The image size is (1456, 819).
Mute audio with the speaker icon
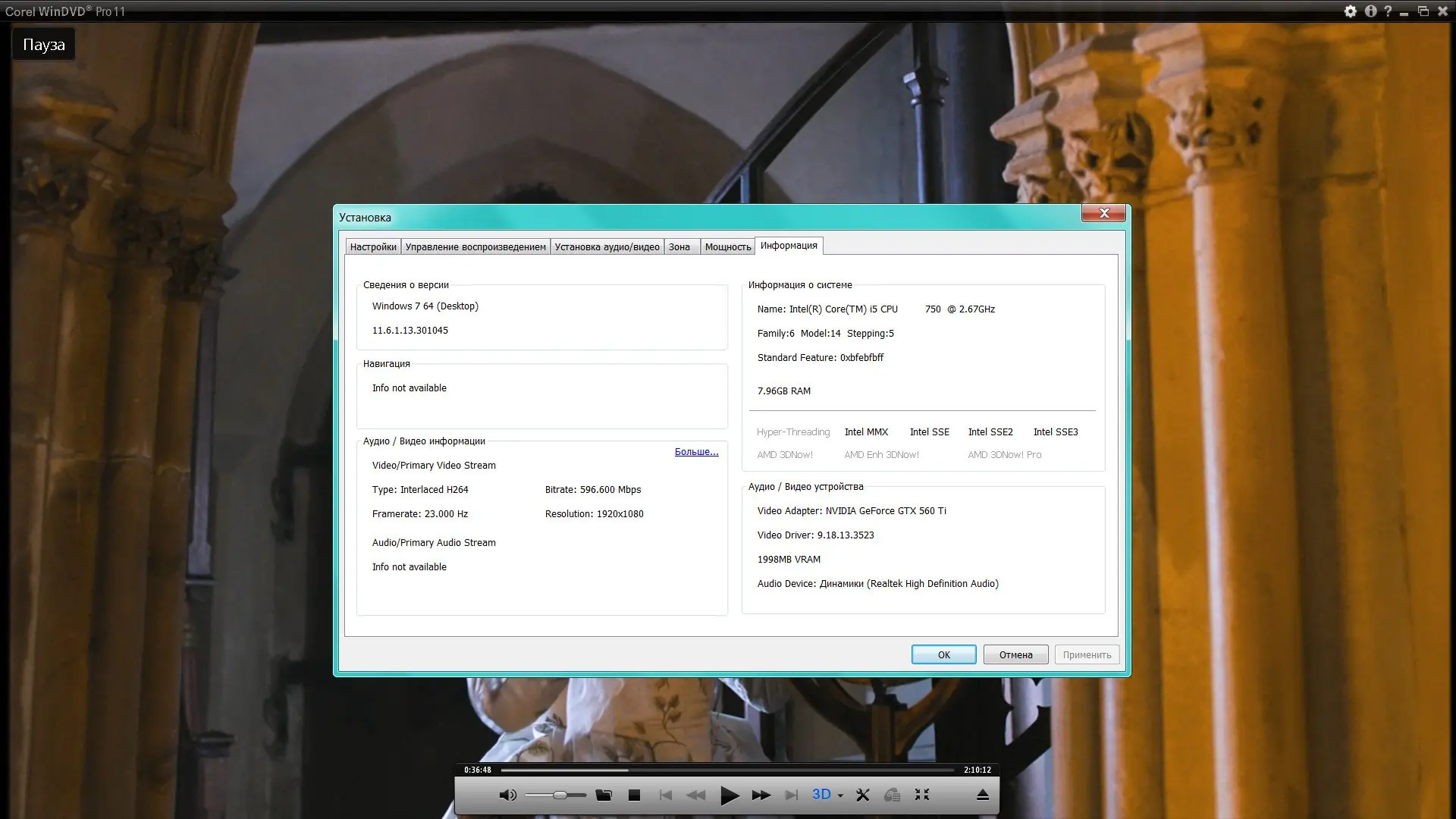coord(507,795)
